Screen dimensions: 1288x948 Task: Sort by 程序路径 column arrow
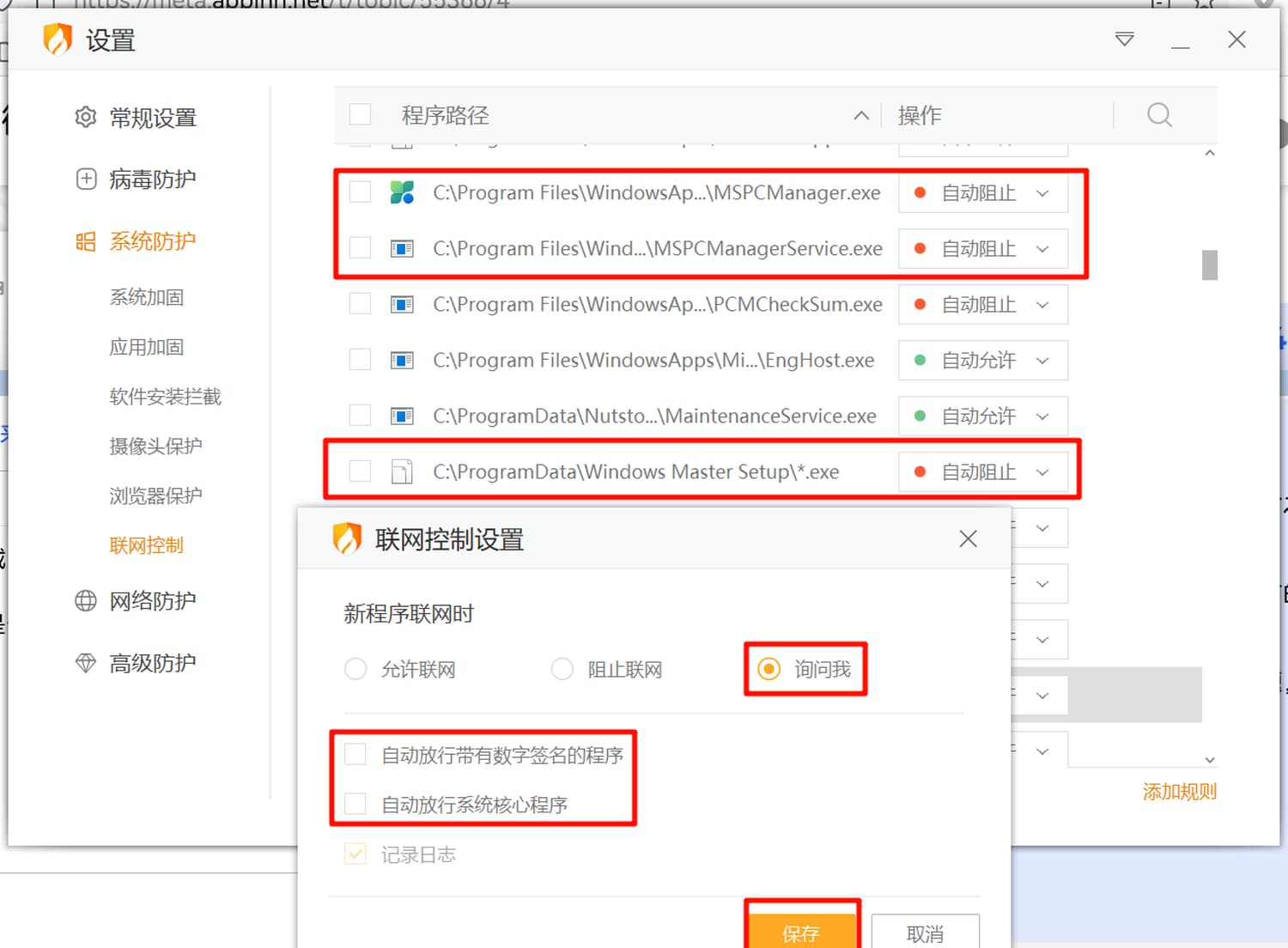[861, 116]
